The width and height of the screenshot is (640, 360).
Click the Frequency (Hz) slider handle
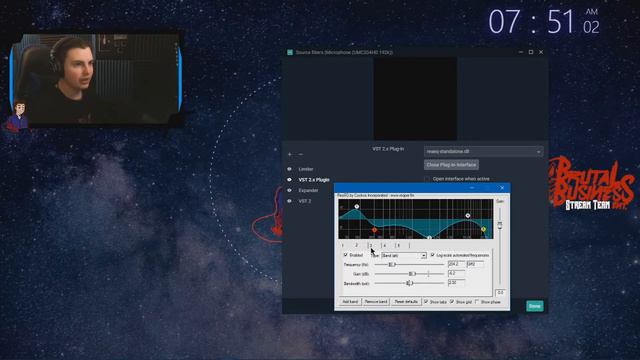pos(391,265)
